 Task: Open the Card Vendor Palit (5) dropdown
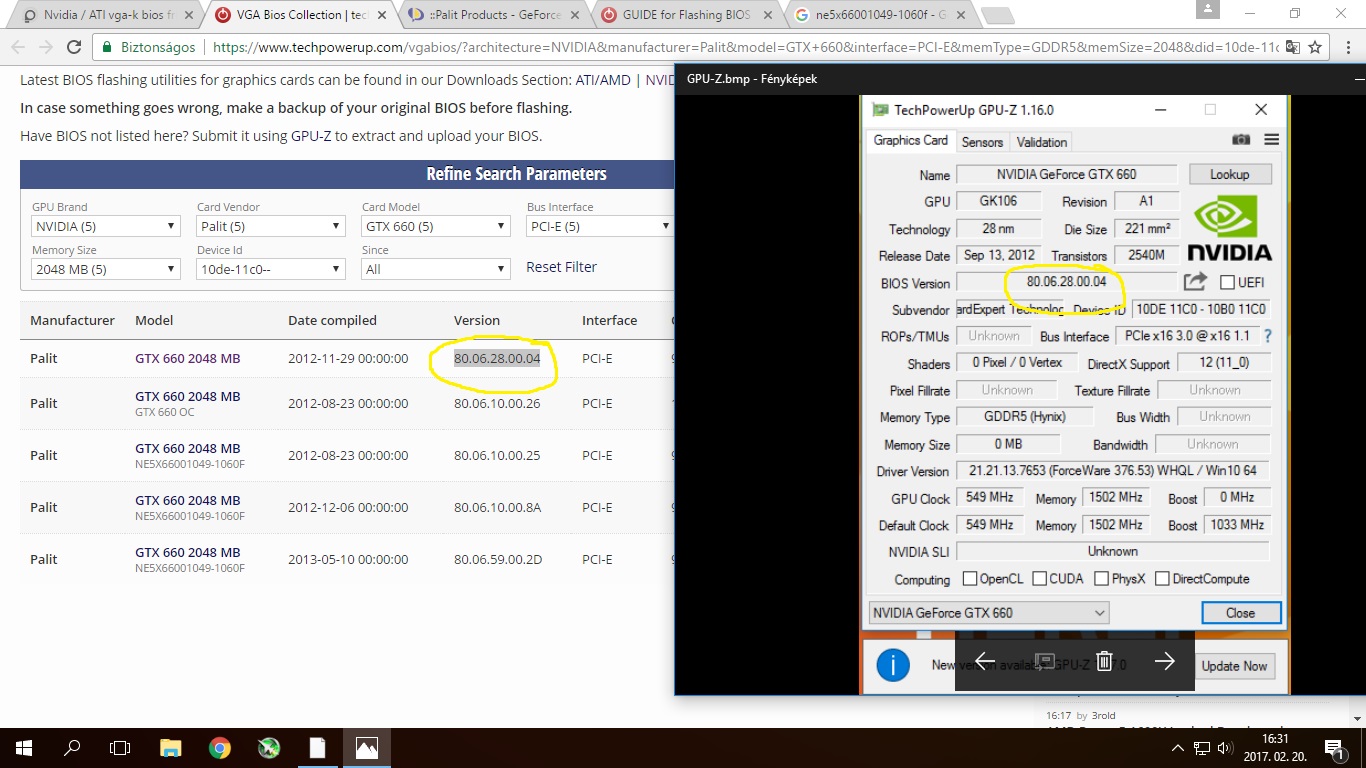271,226
